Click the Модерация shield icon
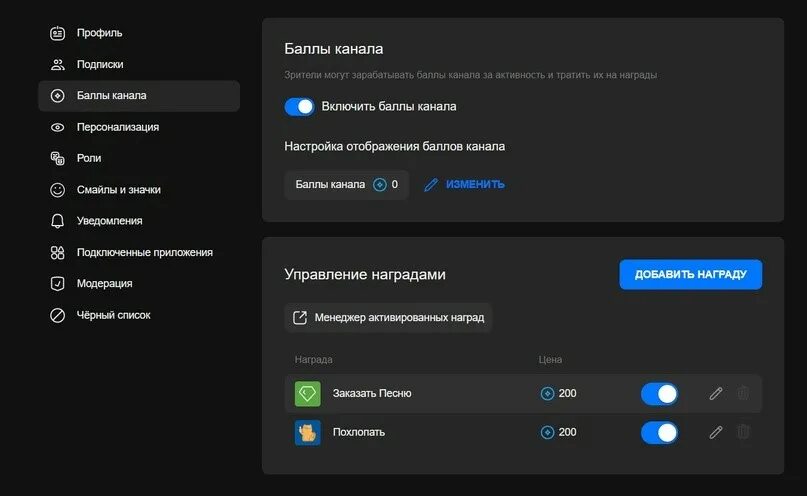The width and height of the screenshot is (807, 496). point(57,284)
